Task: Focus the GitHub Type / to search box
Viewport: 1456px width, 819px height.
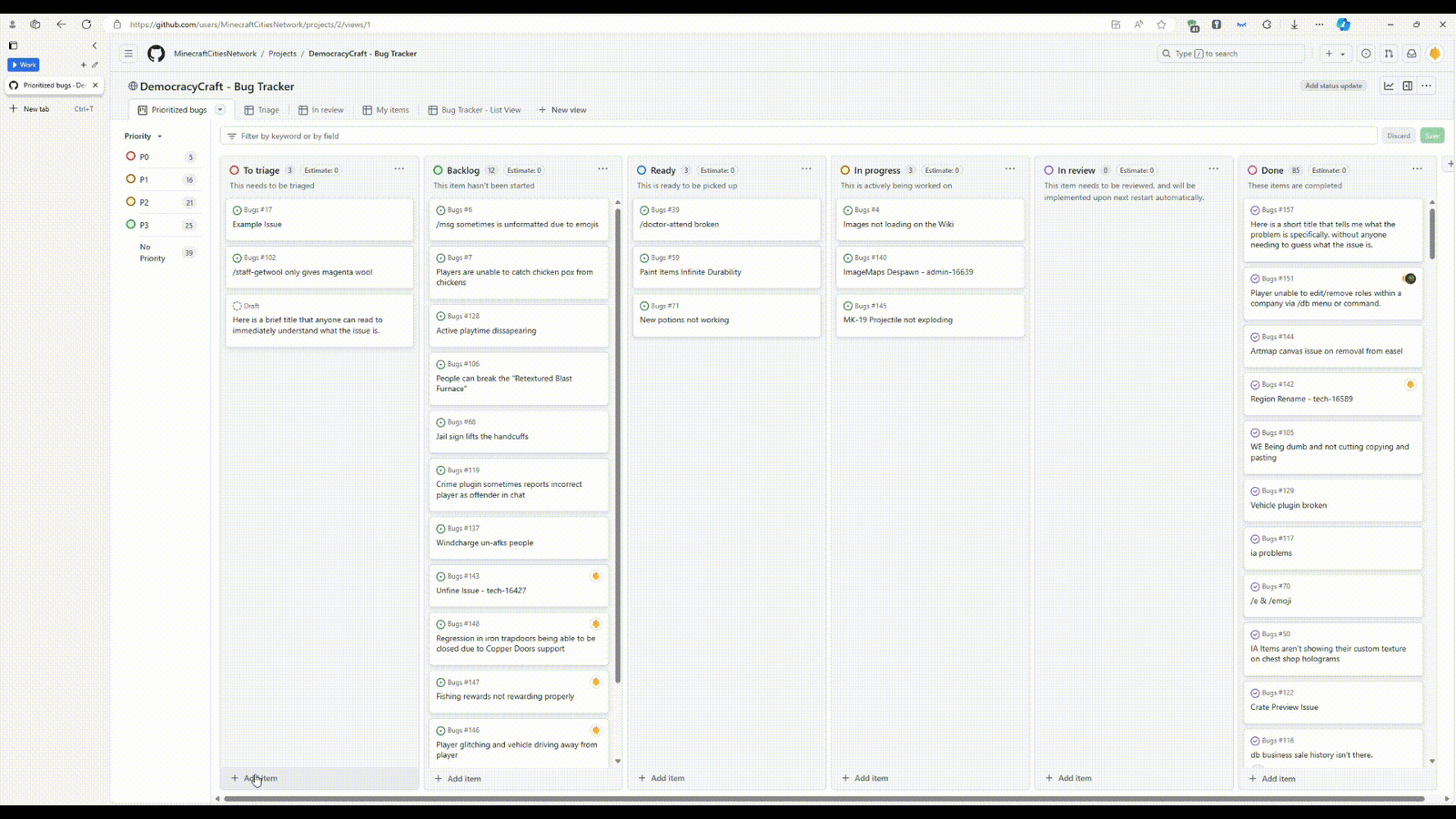Action: click(x=1230, y=54)
